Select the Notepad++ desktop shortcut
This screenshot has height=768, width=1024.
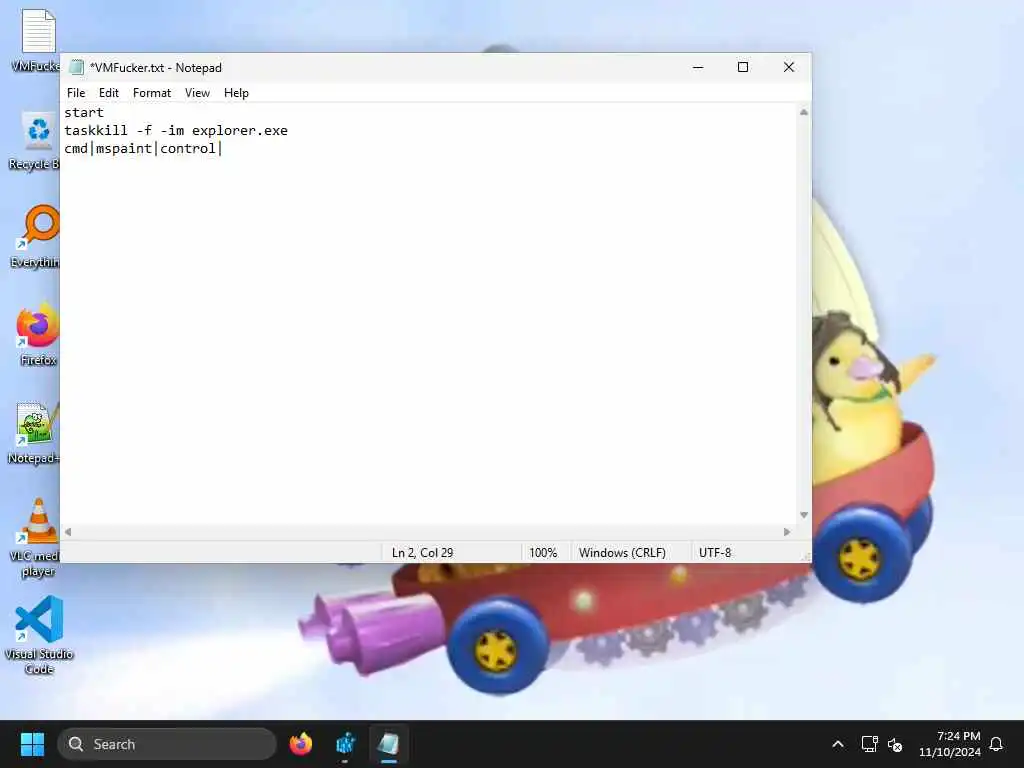34,433
